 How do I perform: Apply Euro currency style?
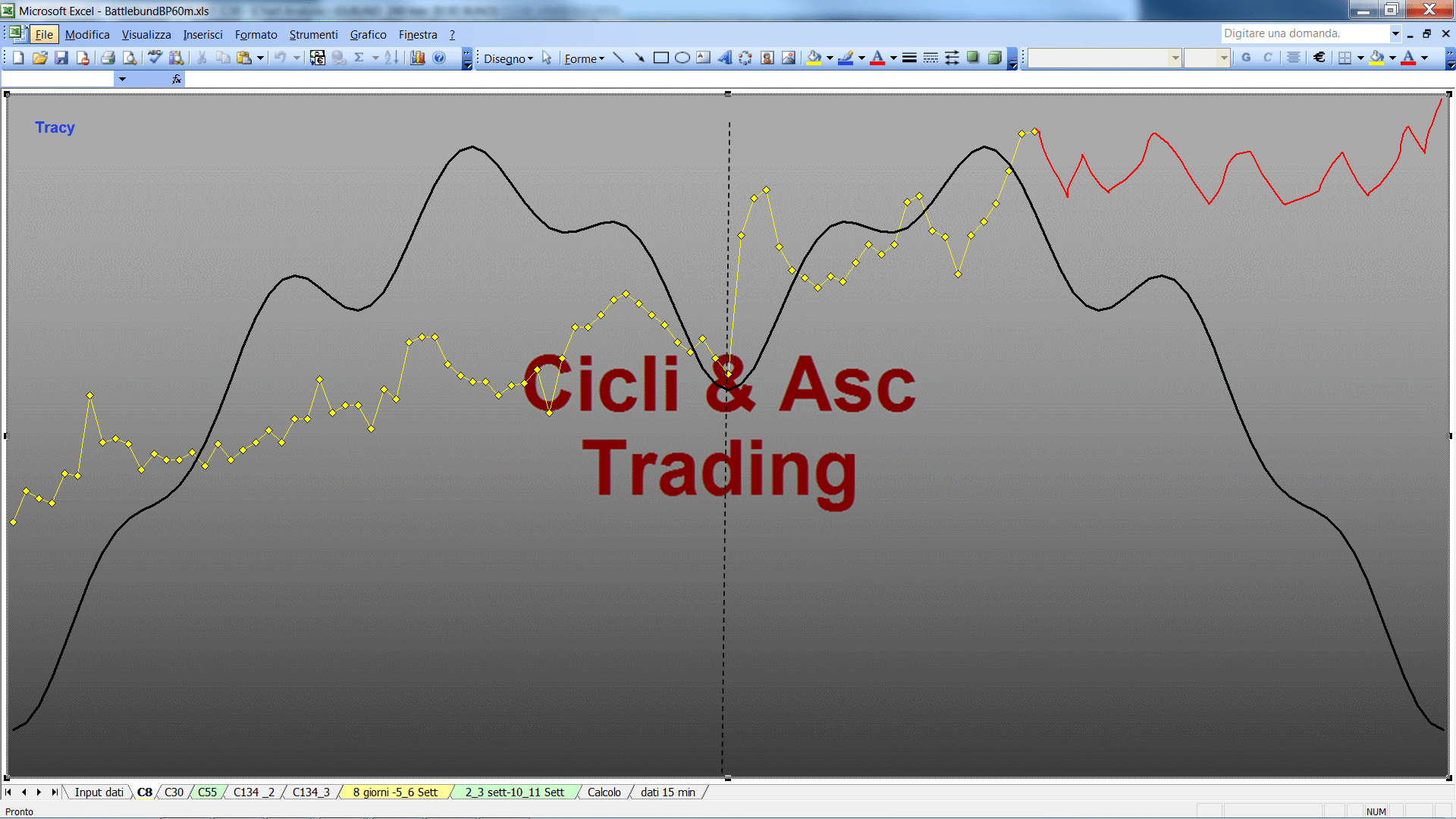1319,58
